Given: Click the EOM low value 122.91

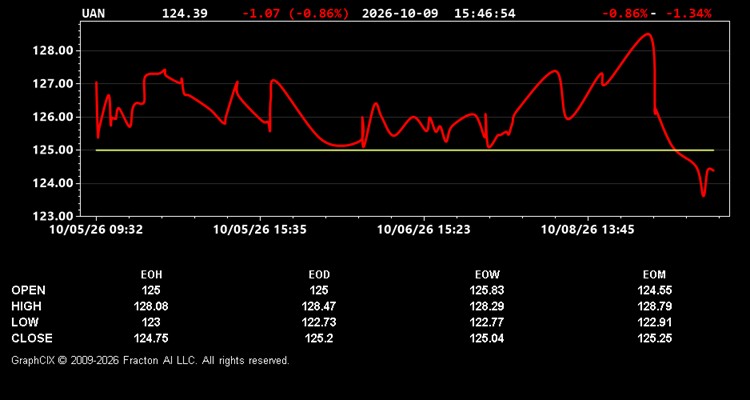Looking at the screenshot, I should point(654,322).
